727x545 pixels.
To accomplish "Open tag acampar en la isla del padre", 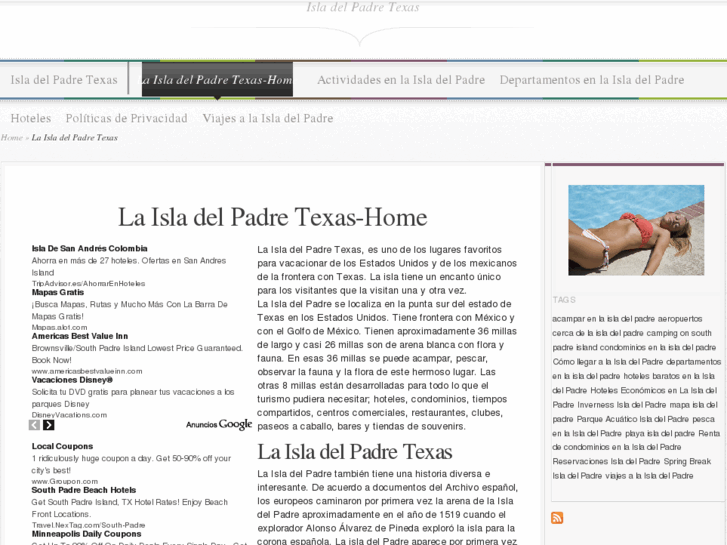I will pos(604,319).
